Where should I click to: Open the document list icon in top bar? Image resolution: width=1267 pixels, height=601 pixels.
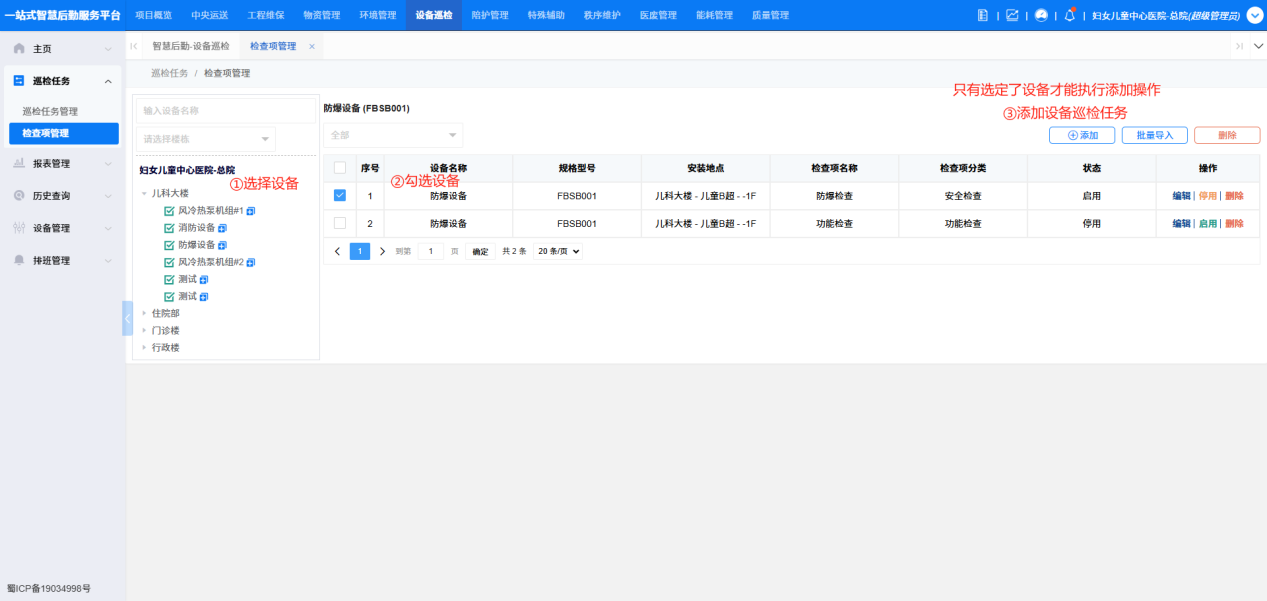[x=983, y=15]
